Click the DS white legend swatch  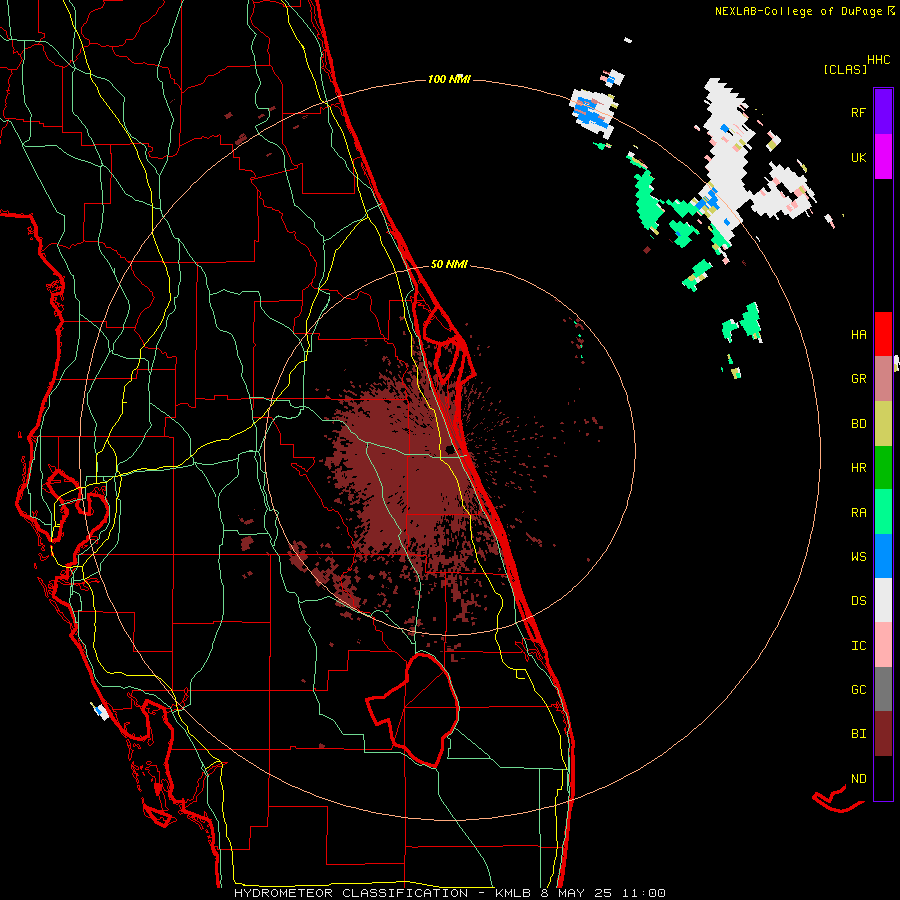tap(883, 600)
